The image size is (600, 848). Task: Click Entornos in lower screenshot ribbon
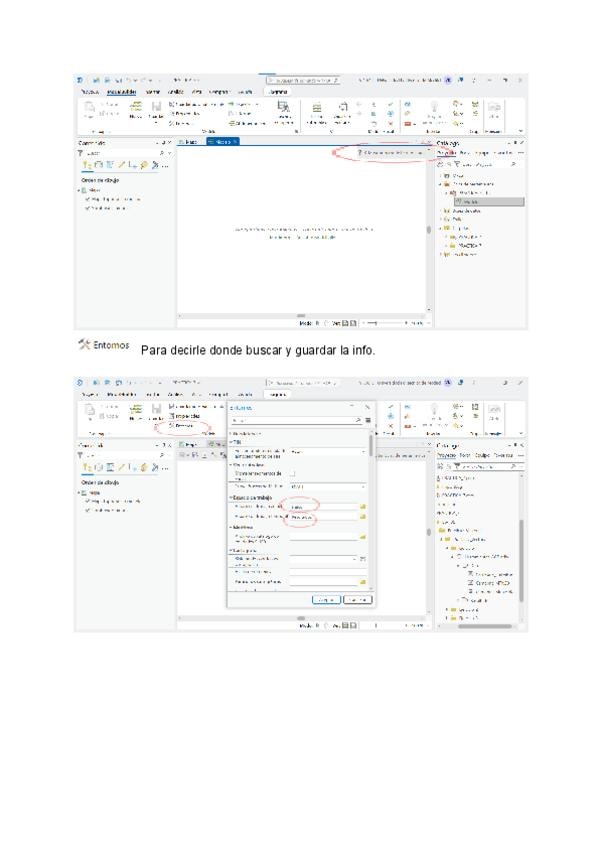[x=181, y=426]
